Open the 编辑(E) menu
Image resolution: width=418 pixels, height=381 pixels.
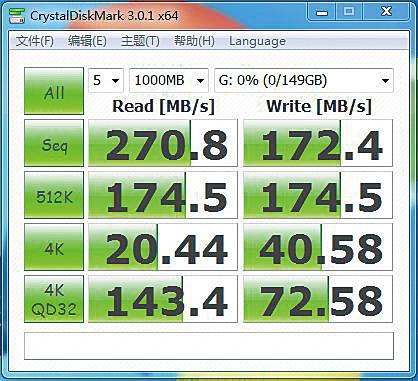[x=87, y=41]
